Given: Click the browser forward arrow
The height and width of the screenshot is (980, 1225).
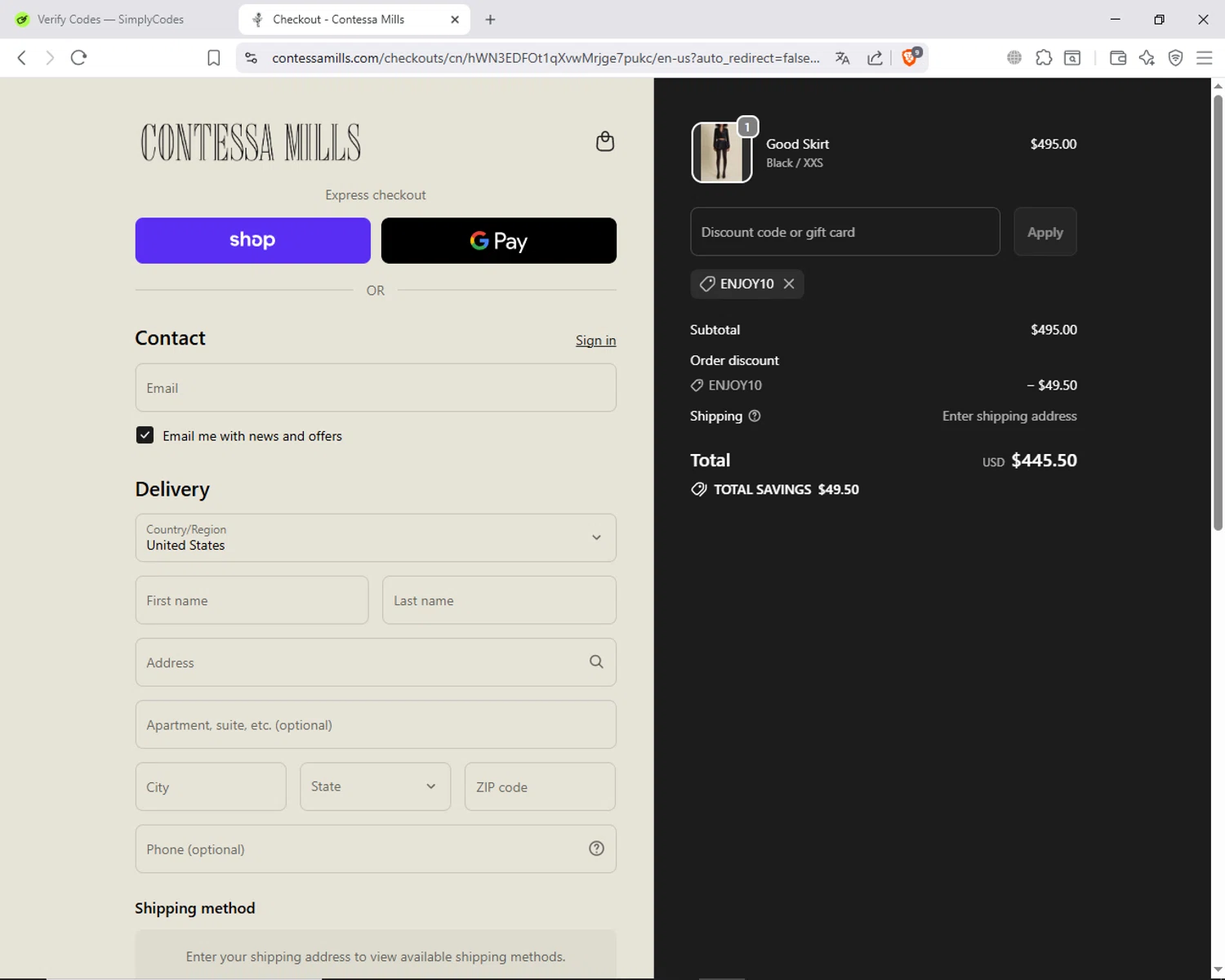Looking at the screenshot, I should click(50, 57).
